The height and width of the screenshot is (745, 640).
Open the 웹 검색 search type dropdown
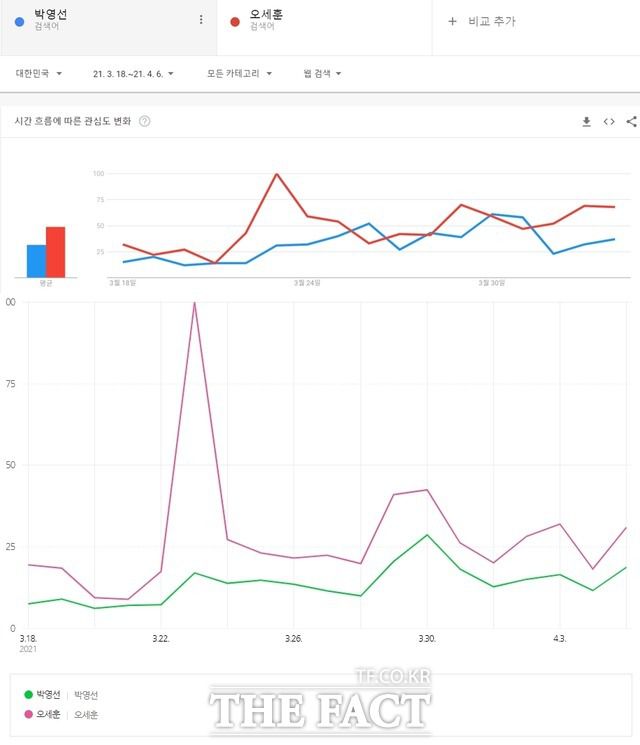pos(322,73)
